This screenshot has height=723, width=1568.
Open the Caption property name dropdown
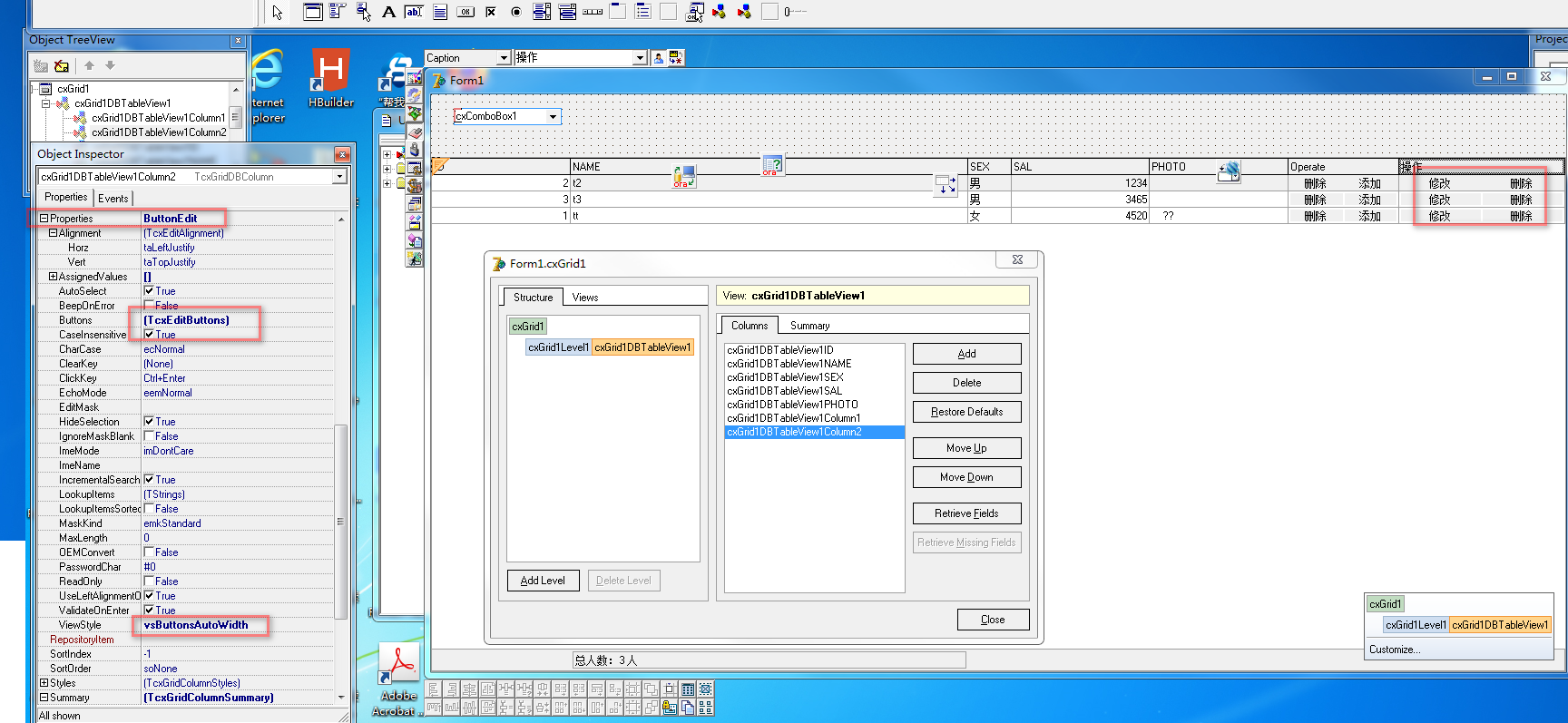click(504, 57)
